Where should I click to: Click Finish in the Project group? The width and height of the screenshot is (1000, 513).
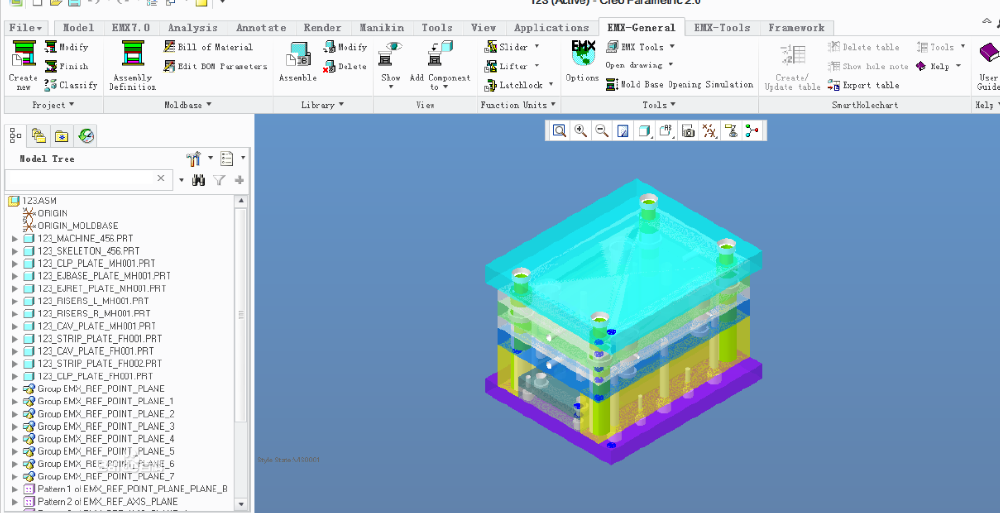66,66
